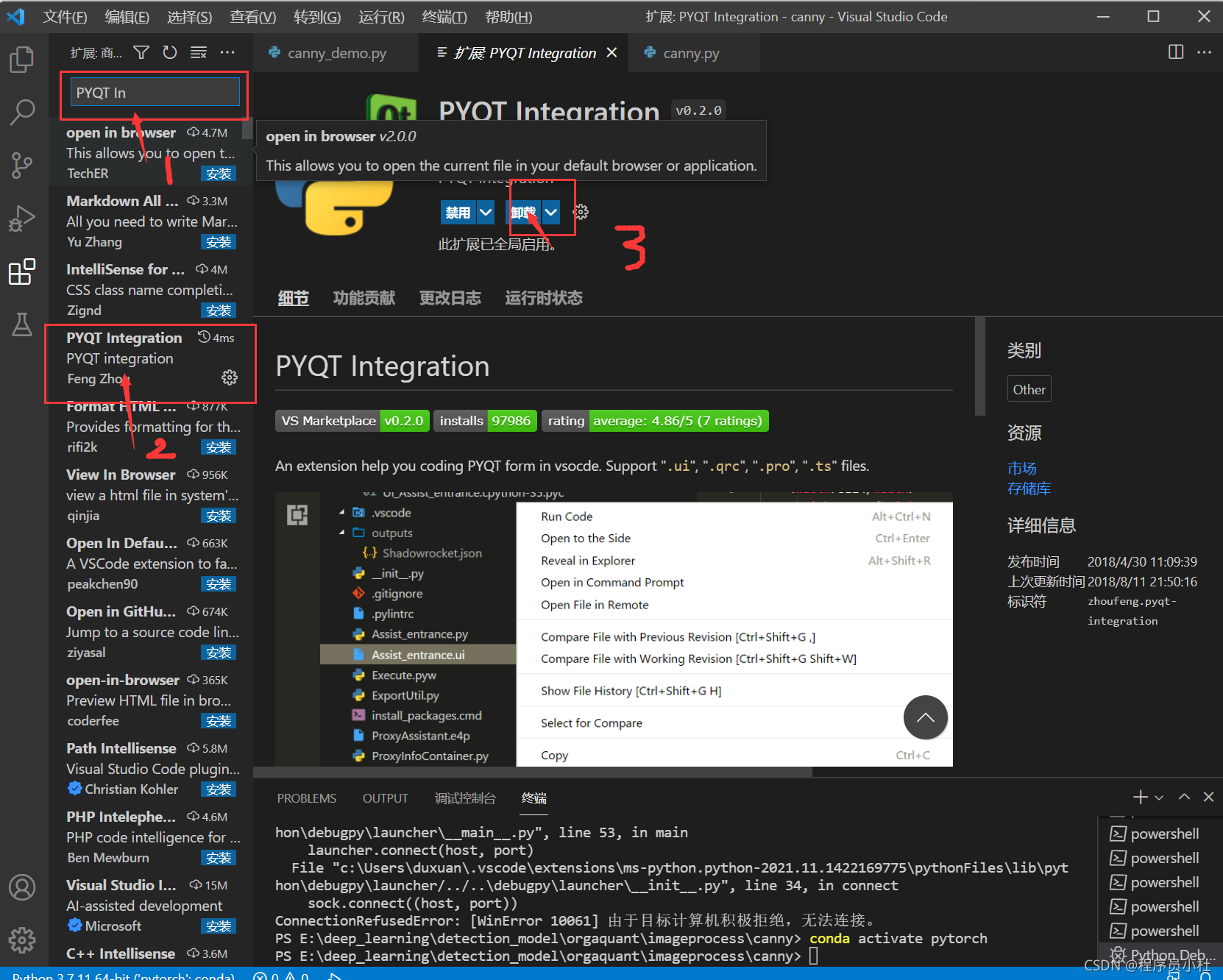Select Feature Contributions (功能贡献) tab
Screen dimensions: 1223x980
[364, 298]
